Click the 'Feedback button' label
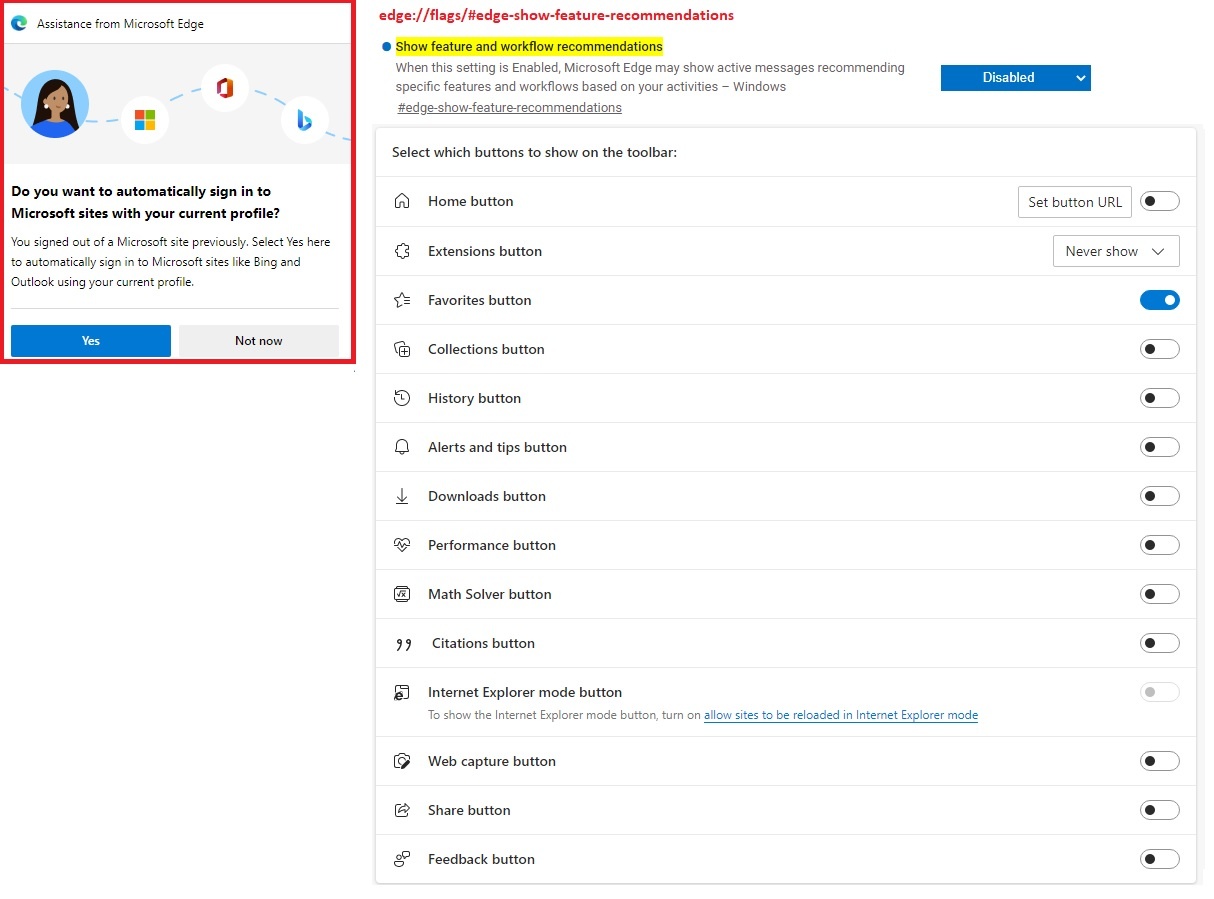The height and width of the screenshot is (899, 1214). (481, 859)
